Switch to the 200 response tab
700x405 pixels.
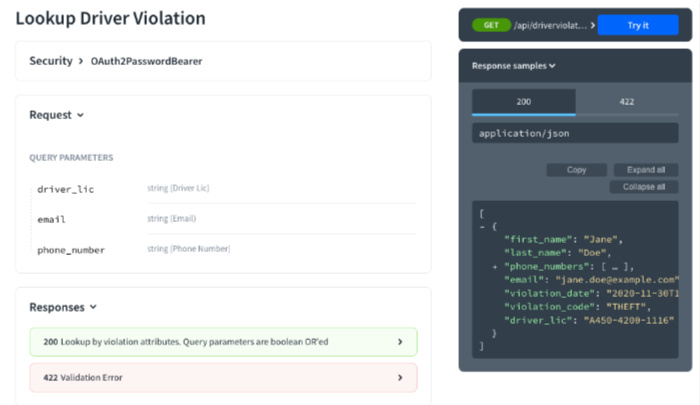(523, 102)
